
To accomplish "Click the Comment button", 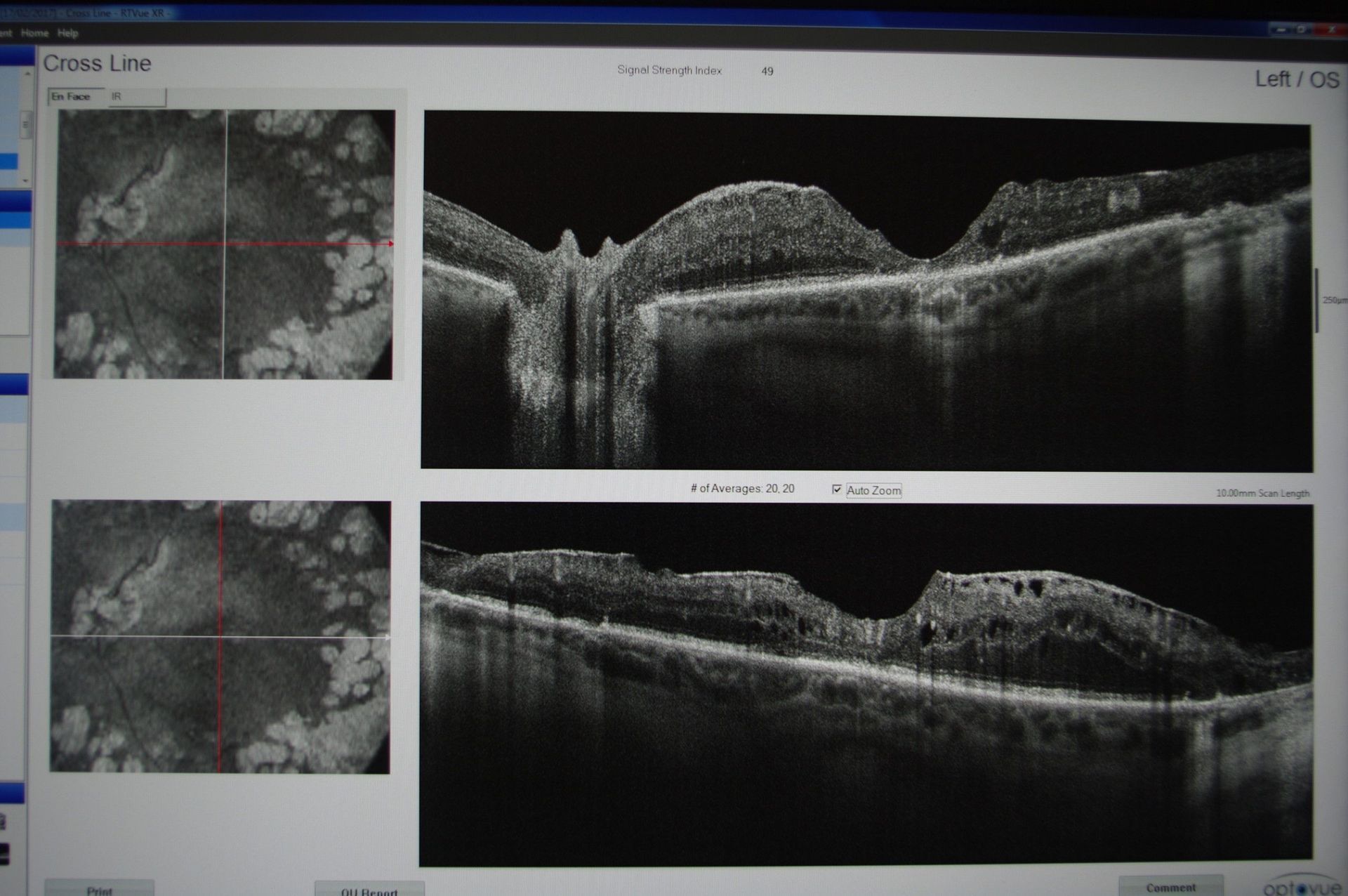I will (x=1170, y=887).
